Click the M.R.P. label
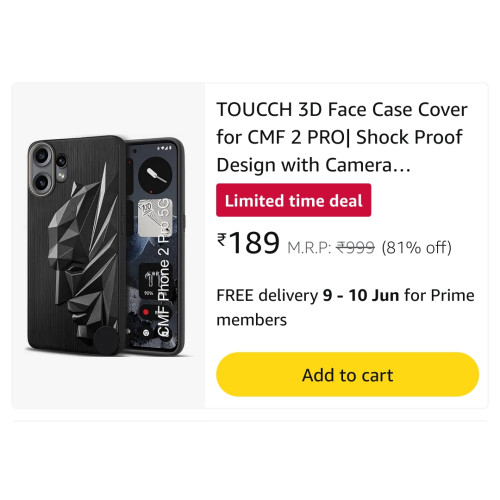 point(309,248)
